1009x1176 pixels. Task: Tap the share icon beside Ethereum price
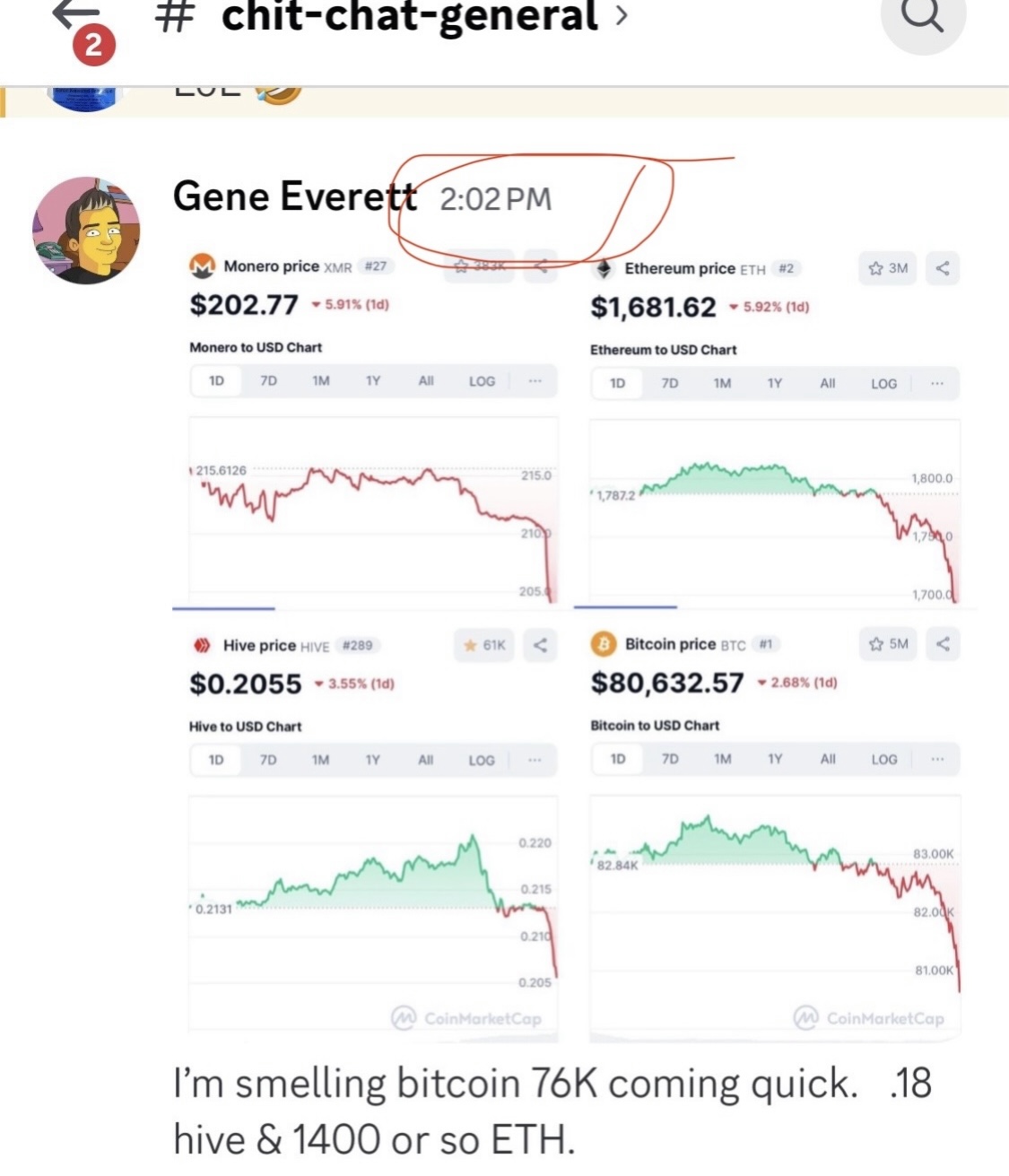(942, 268)
